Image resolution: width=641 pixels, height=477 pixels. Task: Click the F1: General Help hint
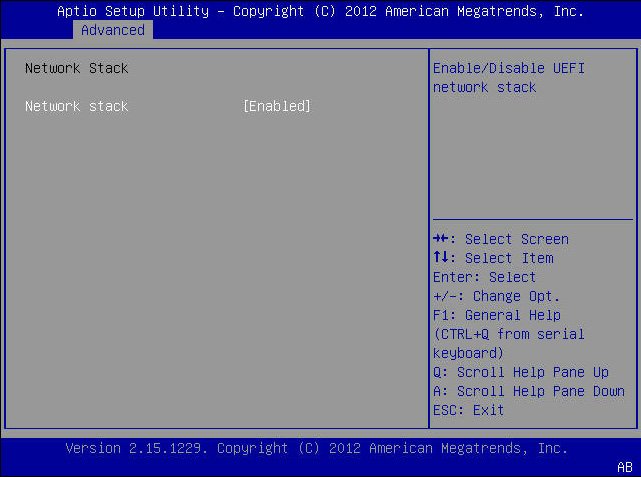[x=497, y=315]
